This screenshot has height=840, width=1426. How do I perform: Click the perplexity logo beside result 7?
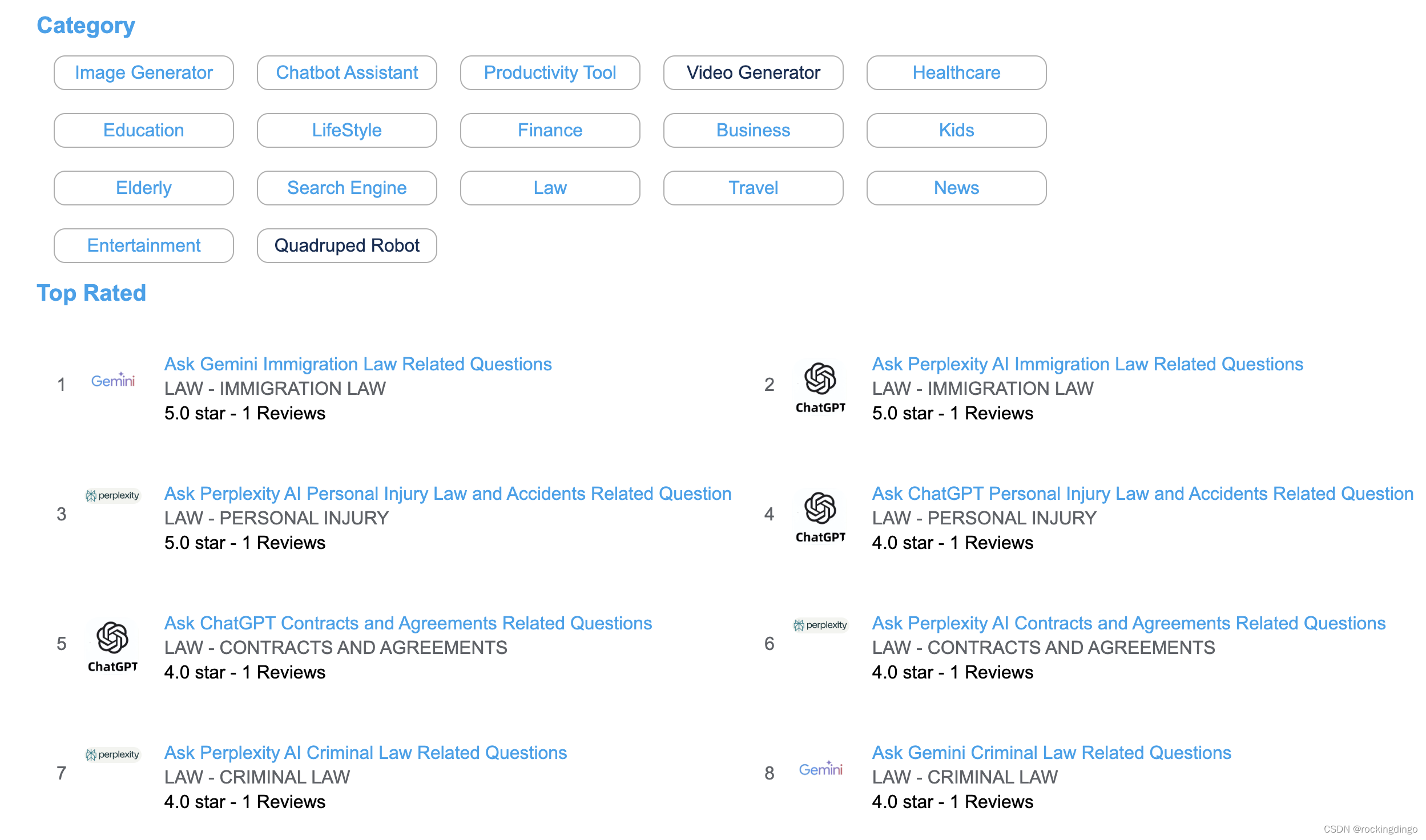[x=113, y=754]
